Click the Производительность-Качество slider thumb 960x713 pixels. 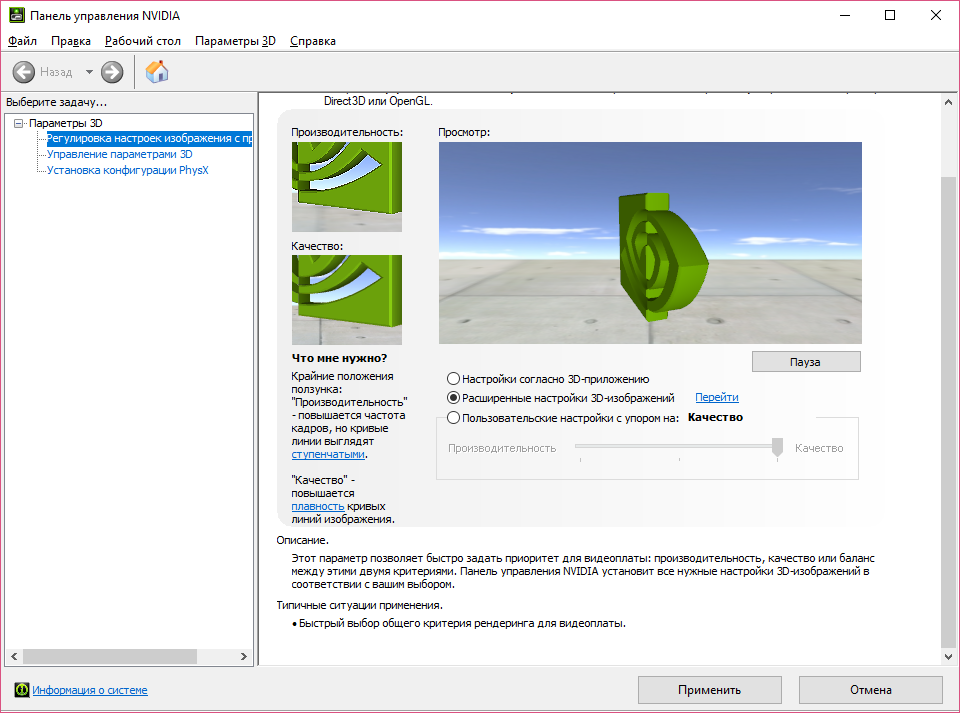point(777,447)
